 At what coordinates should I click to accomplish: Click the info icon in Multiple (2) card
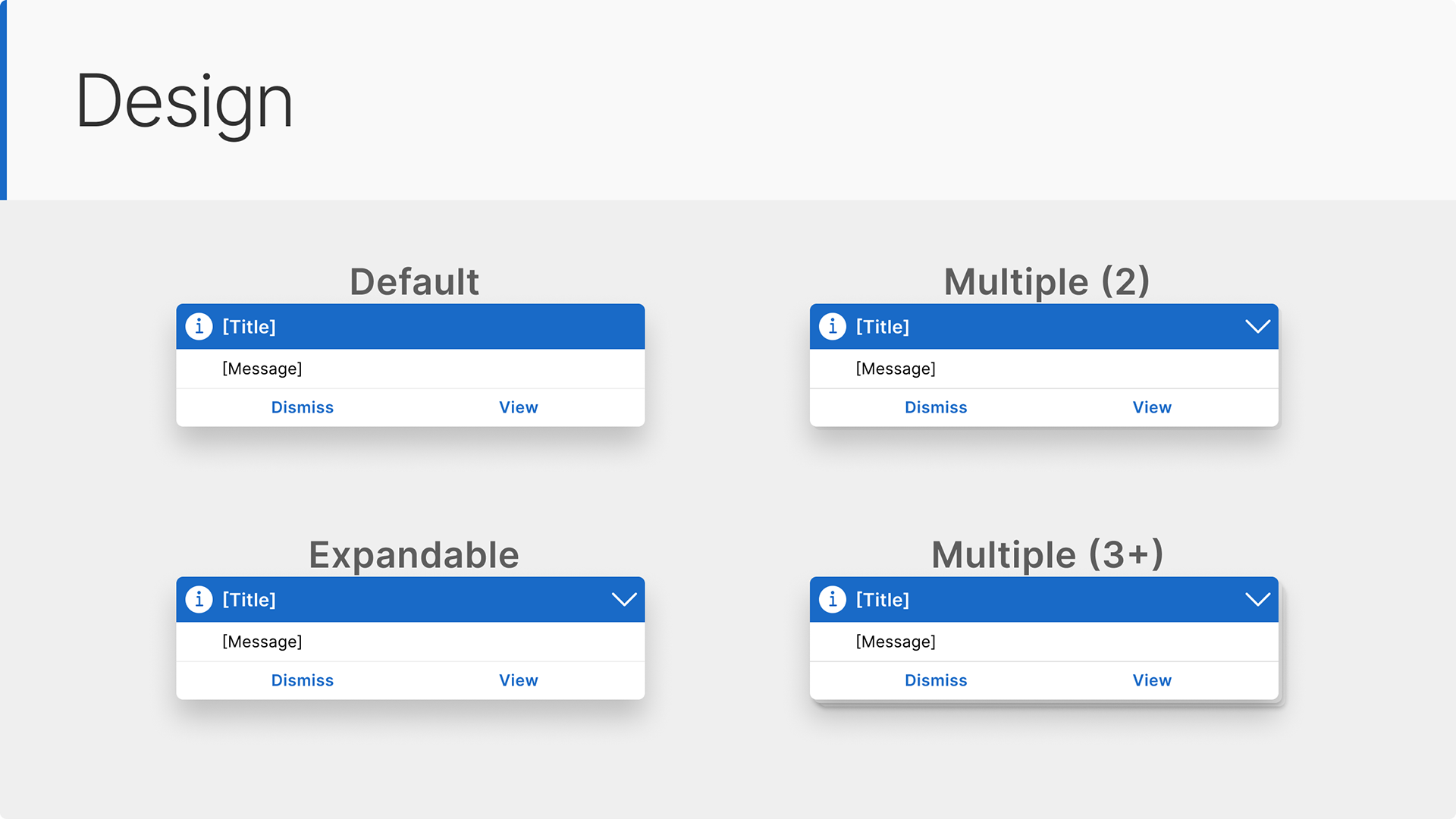[833, 326]
